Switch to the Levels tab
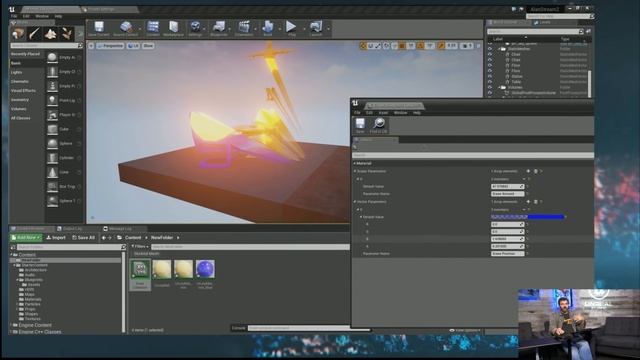Screen dimensions: 640x360 [545, 22]
